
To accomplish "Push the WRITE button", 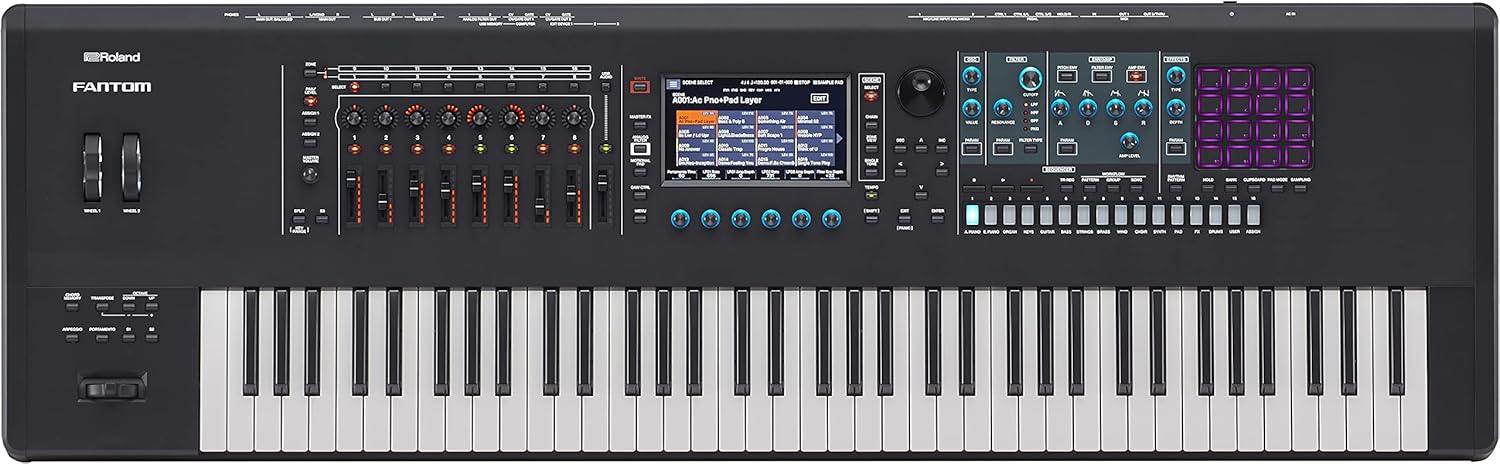I will (640, 87).
